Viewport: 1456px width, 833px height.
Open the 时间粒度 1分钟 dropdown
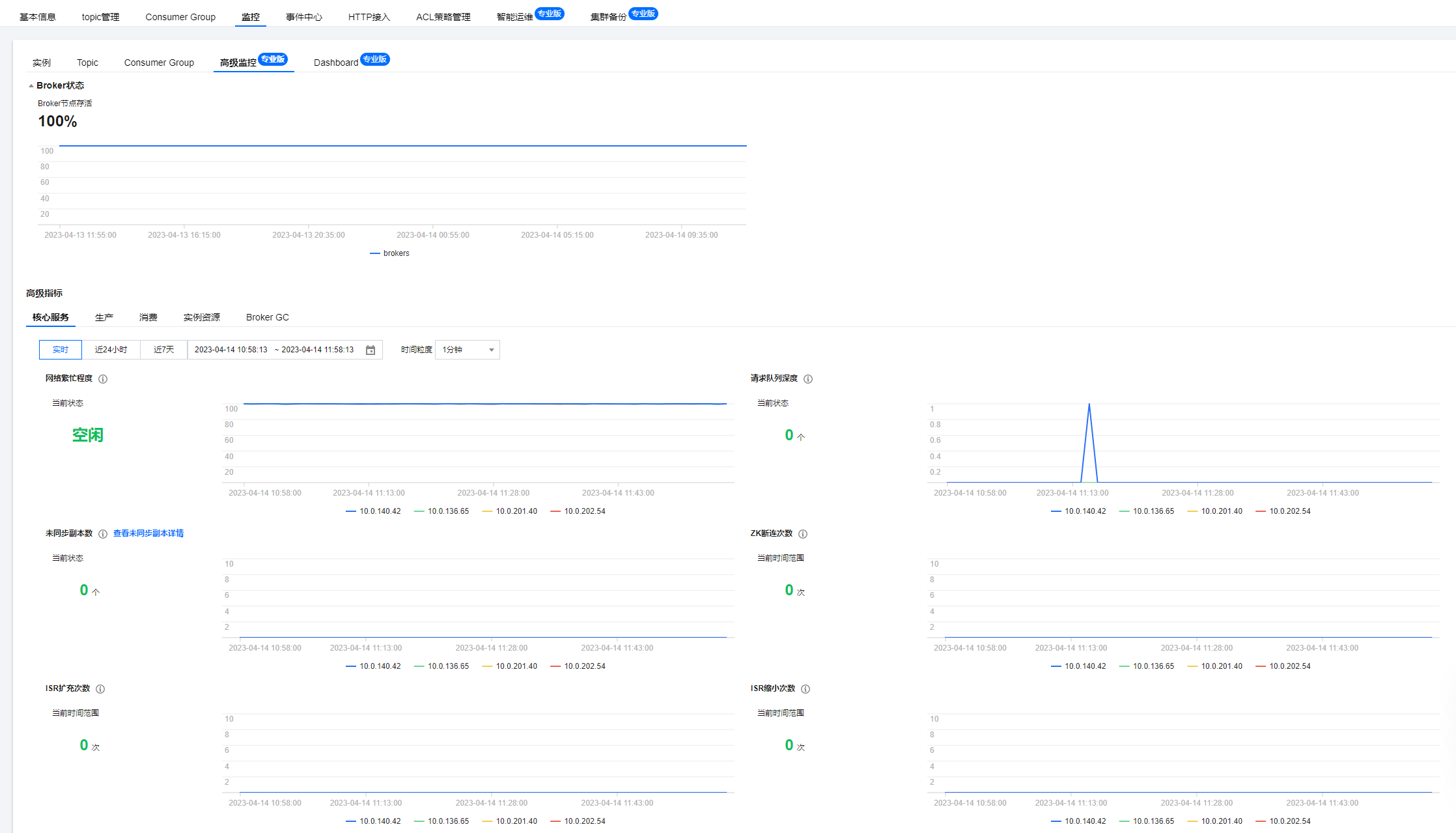[467, 350]
